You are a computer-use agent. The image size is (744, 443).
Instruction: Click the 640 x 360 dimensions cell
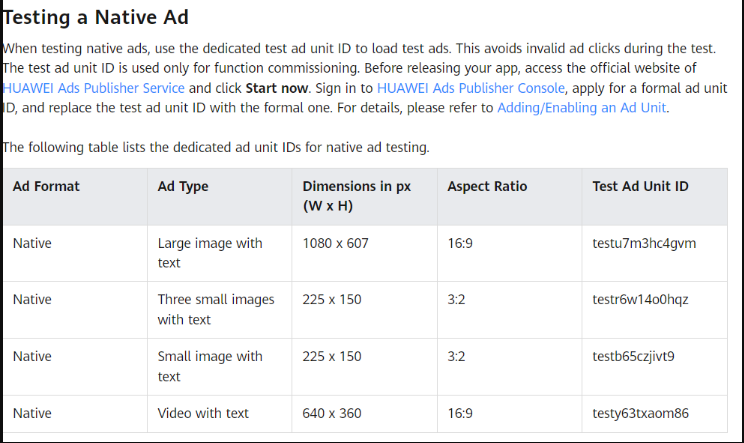click(332, 413)
